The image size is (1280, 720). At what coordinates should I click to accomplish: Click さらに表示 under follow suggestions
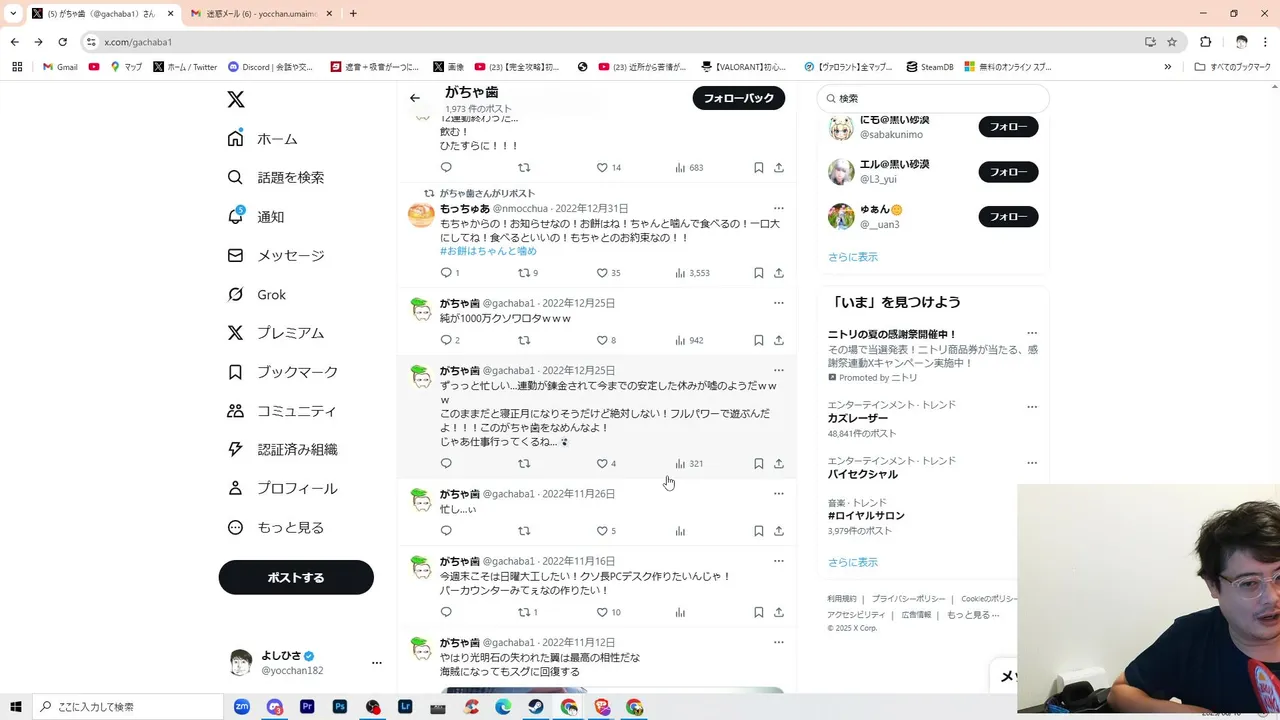click(853, 257)
